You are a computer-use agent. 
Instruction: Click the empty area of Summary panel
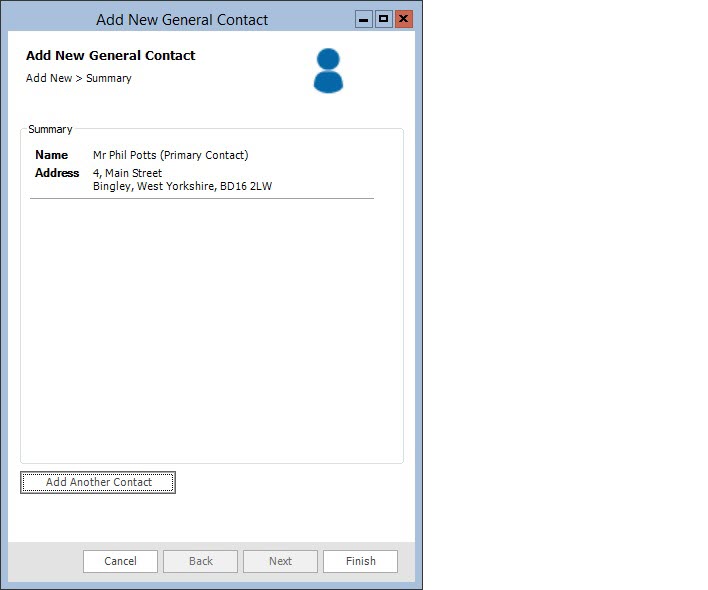(x=212, y=330)
